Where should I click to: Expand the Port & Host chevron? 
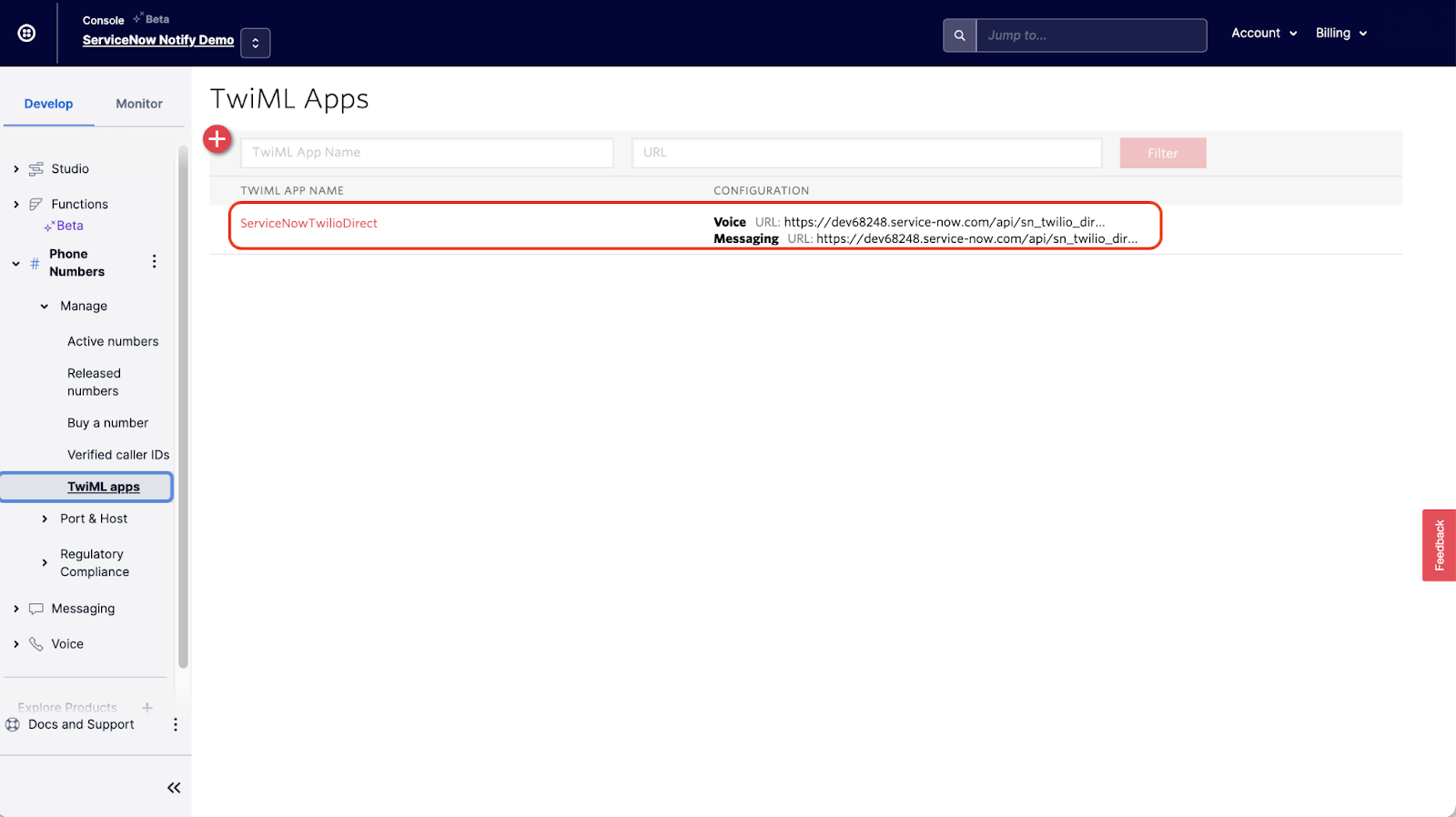[45, 519]
